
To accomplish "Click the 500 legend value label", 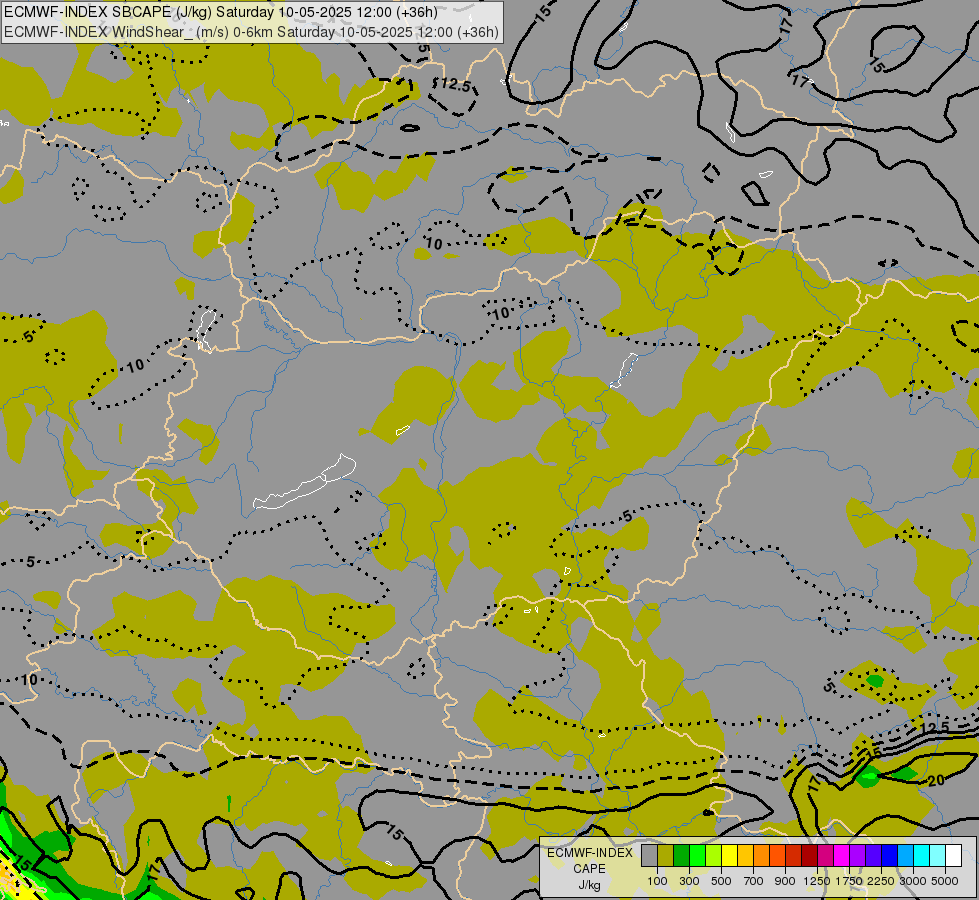I will 721,881.
